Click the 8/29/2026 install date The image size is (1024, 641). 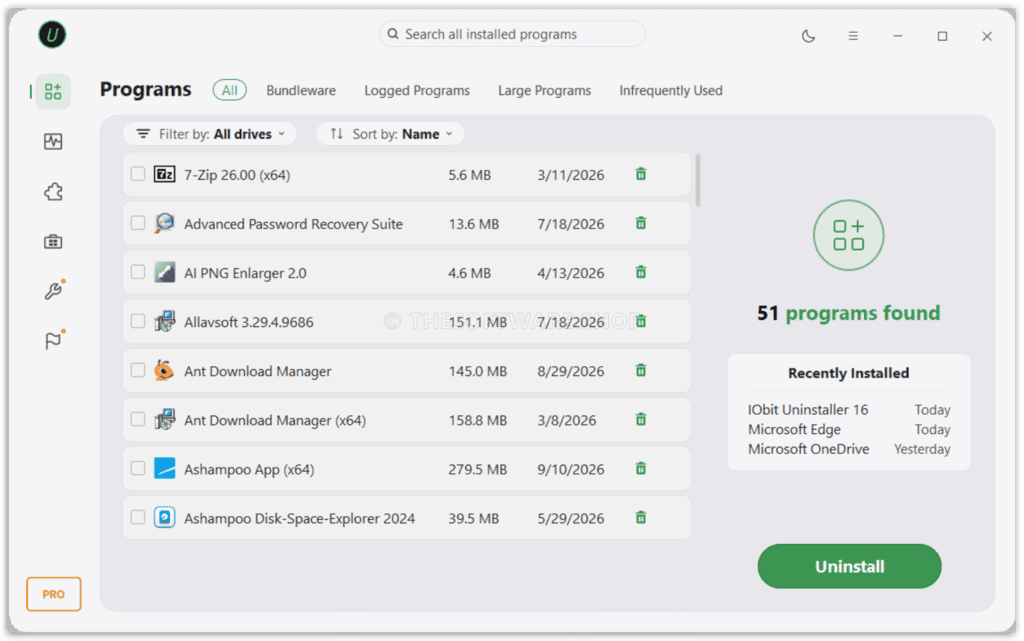pyautogui.click(x=571, y=371)
